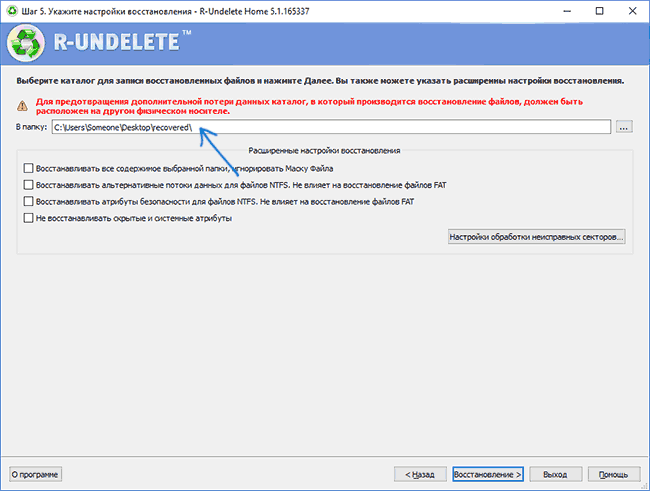This screenshot has height=491, width=650.
Task: Open bad sector processing settings
Action: tap(536, 237)
